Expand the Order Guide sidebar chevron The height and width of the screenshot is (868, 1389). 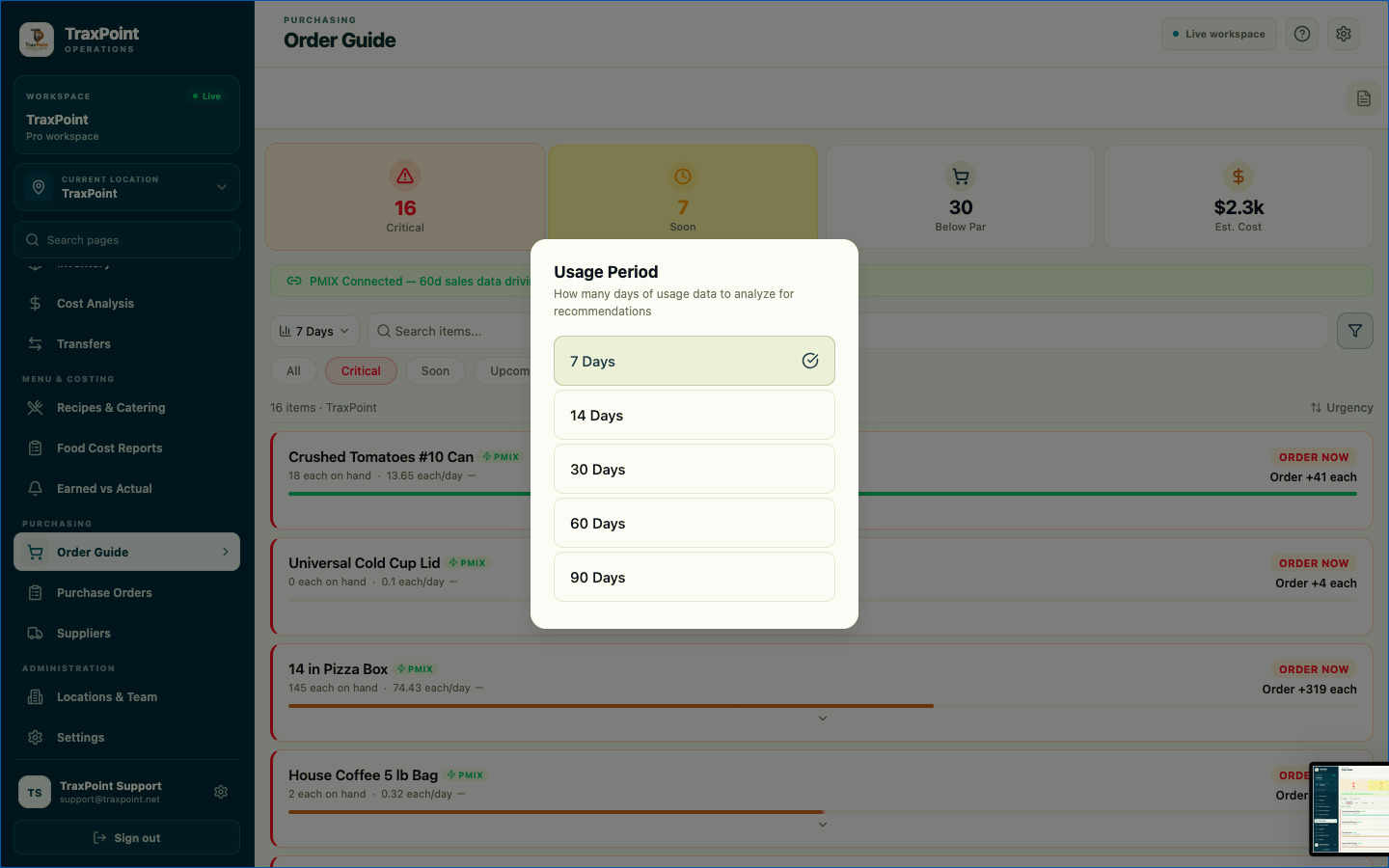click(226, 553)
